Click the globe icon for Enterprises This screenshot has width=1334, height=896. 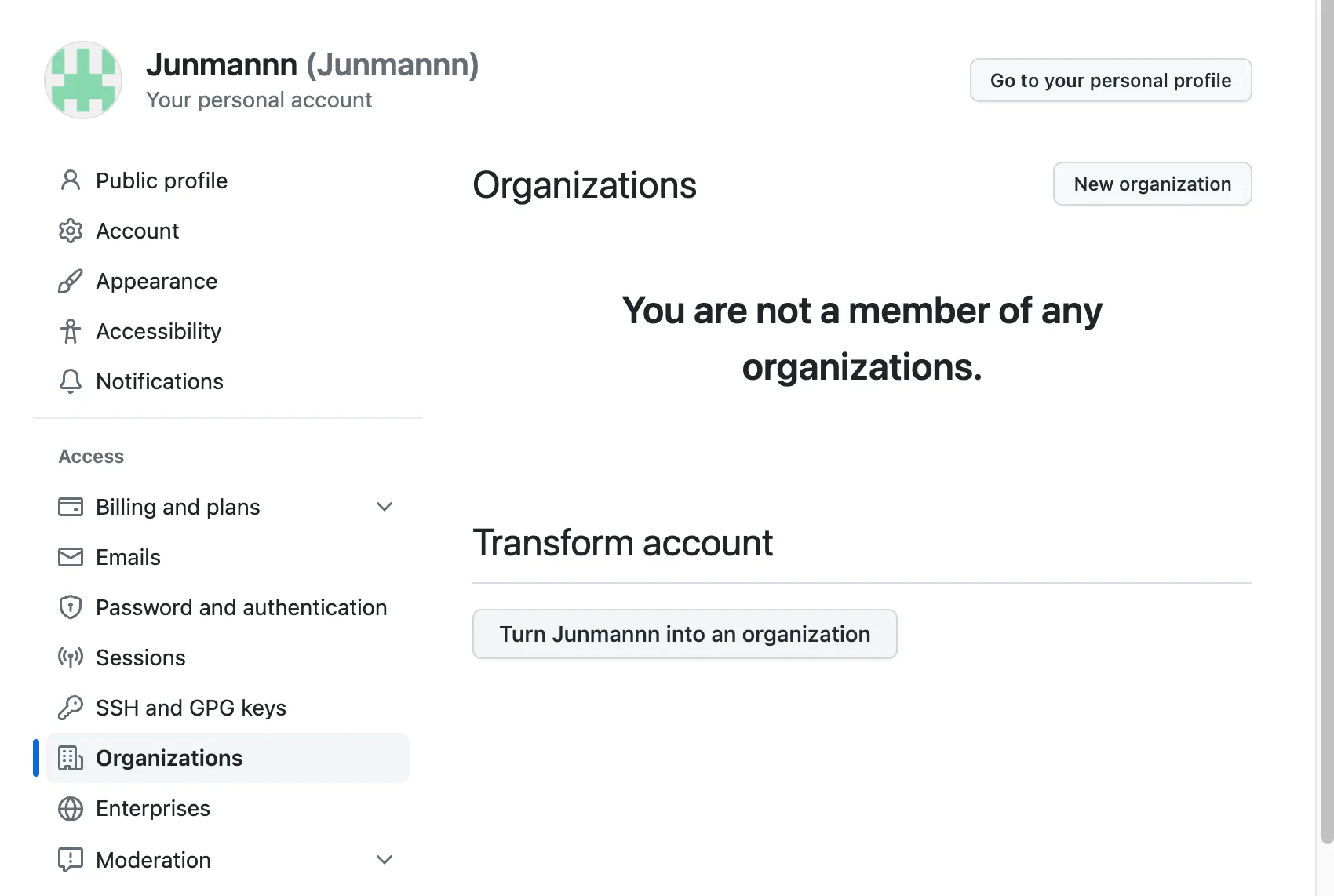pos(71,808)
